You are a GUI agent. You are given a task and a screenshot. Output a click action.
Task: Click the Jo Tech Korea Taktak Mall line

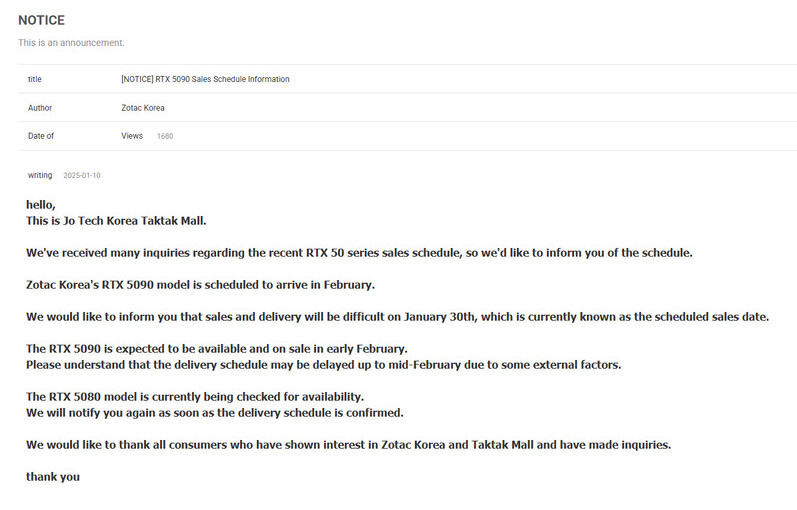[x=116, y=221]
